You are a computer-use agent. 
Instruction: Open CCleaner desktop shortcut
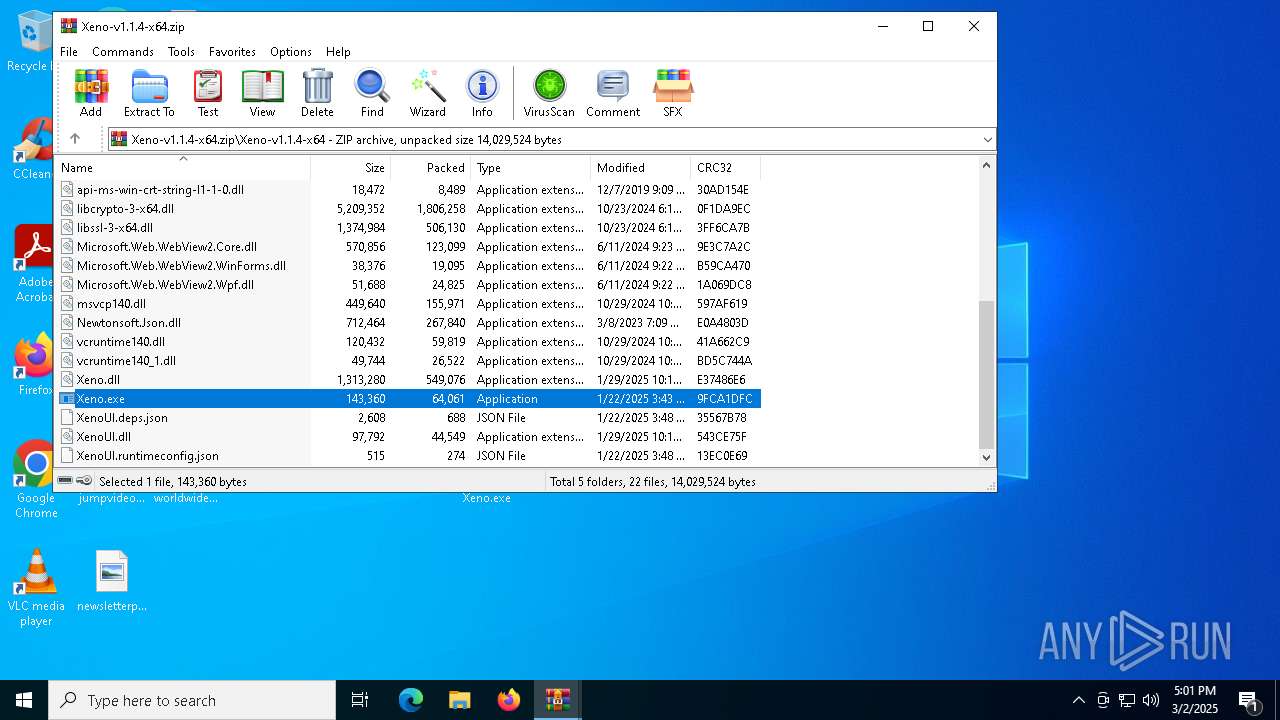tap(33, 148)
